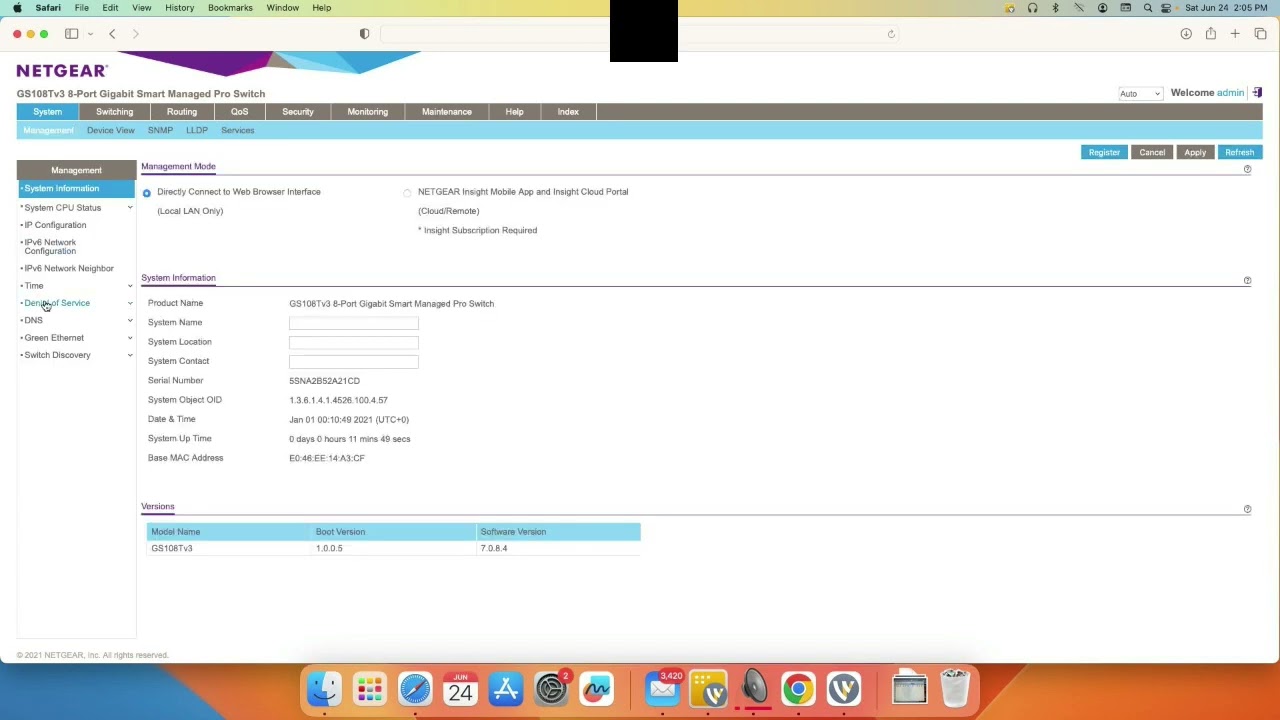Open Finder from the Dock
This screenshot has width=1280, height=720.
324,689
